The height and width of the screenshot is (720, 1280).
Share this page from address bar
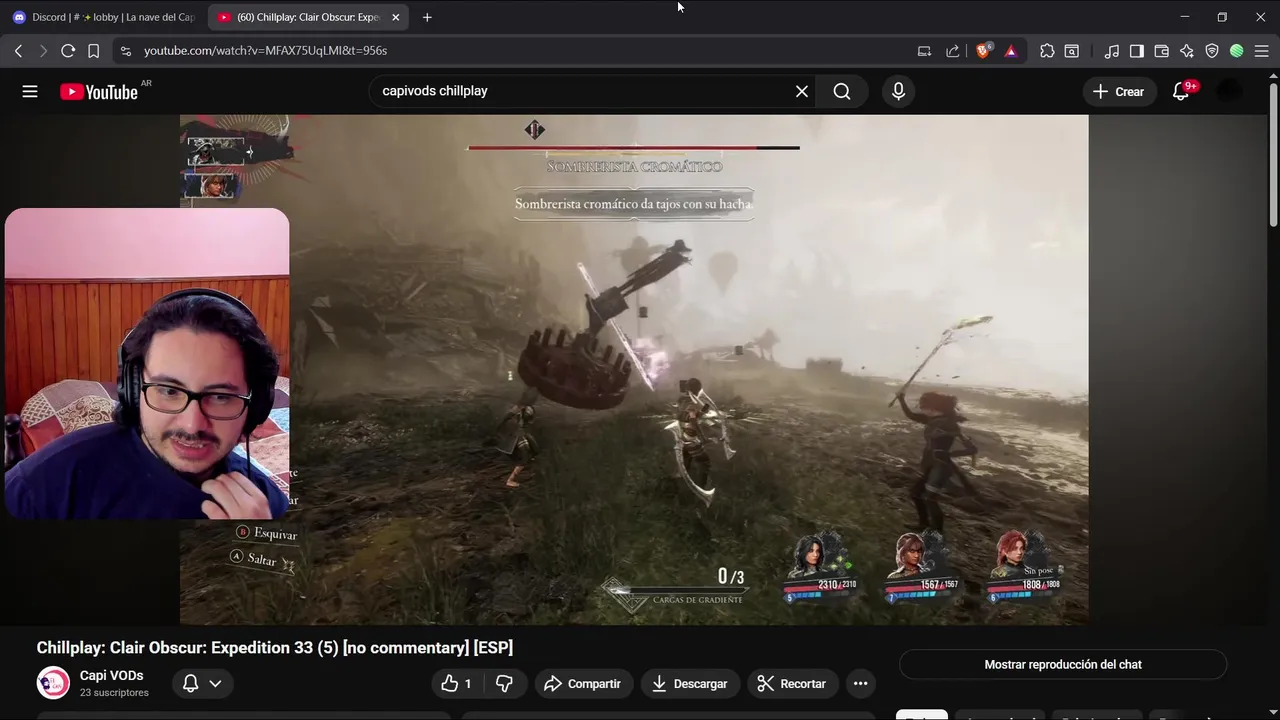pos(952,51)
